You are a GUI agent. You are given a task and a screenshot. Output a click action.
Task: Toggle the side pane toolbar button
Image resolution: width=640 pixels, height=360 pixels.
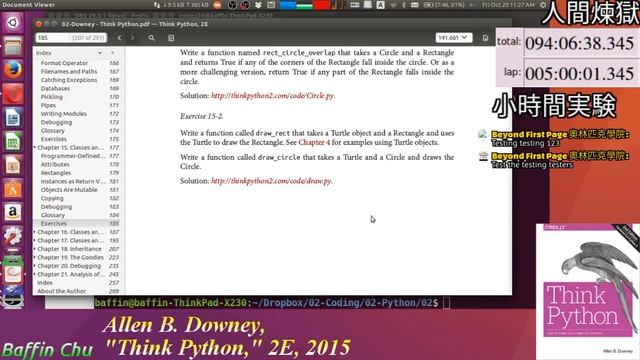tap(171, 38)
